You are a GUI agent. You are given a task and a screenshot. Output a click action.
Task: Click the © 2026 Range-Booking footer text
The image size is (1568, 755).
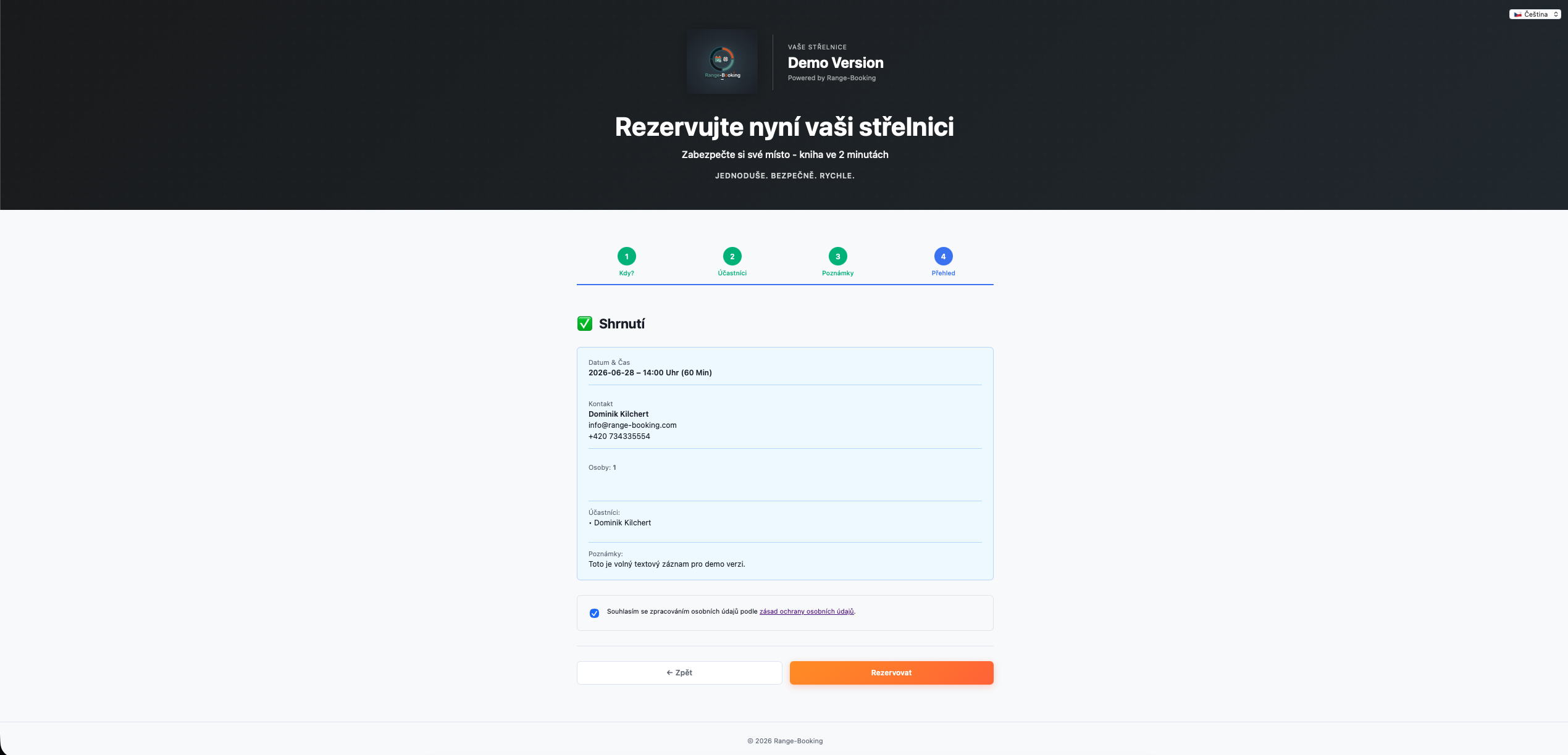(x=784, y=741)
